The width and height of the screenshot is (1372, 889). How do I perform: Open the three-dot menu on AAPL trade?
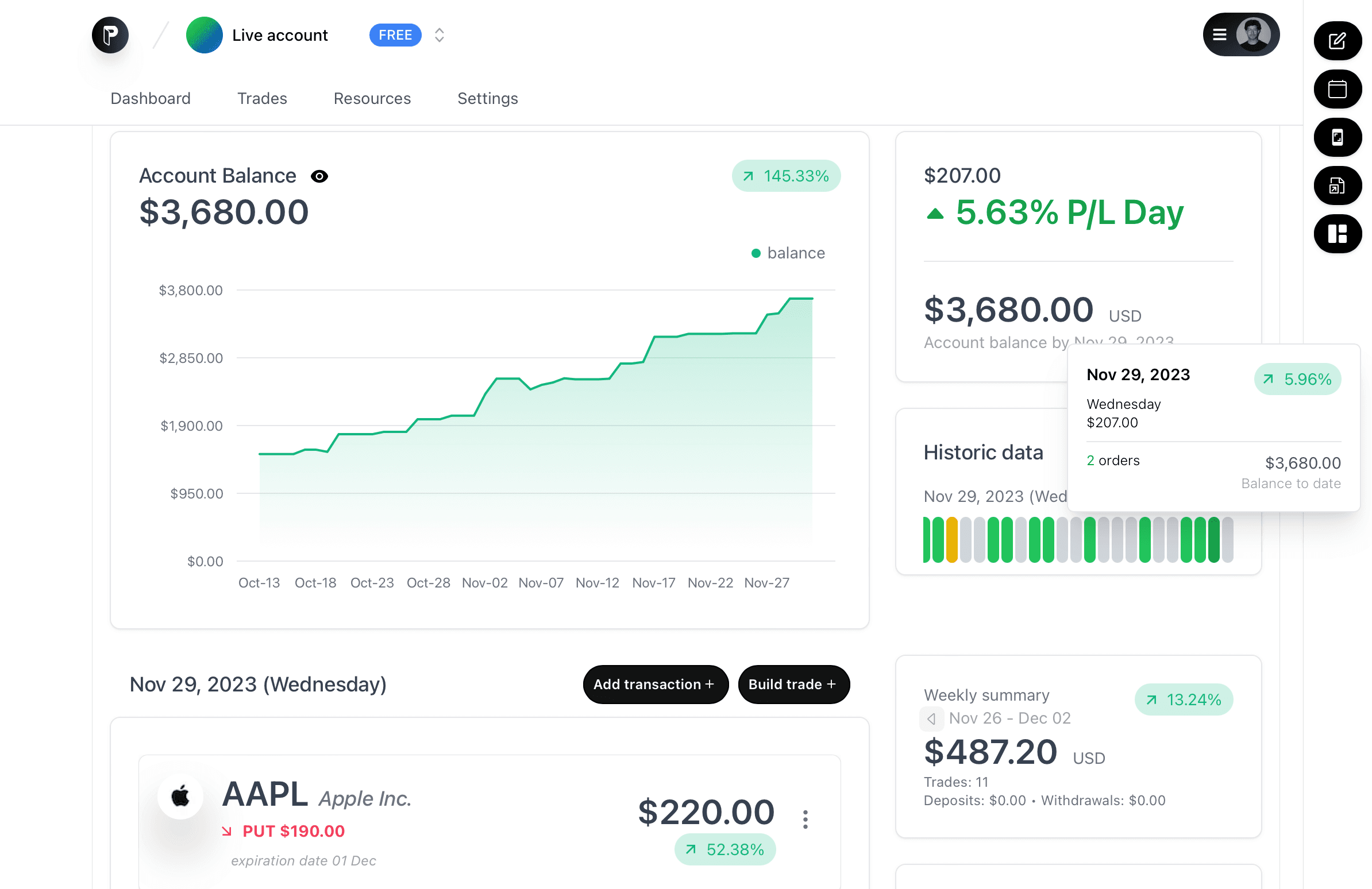click(x=806, y=820)
